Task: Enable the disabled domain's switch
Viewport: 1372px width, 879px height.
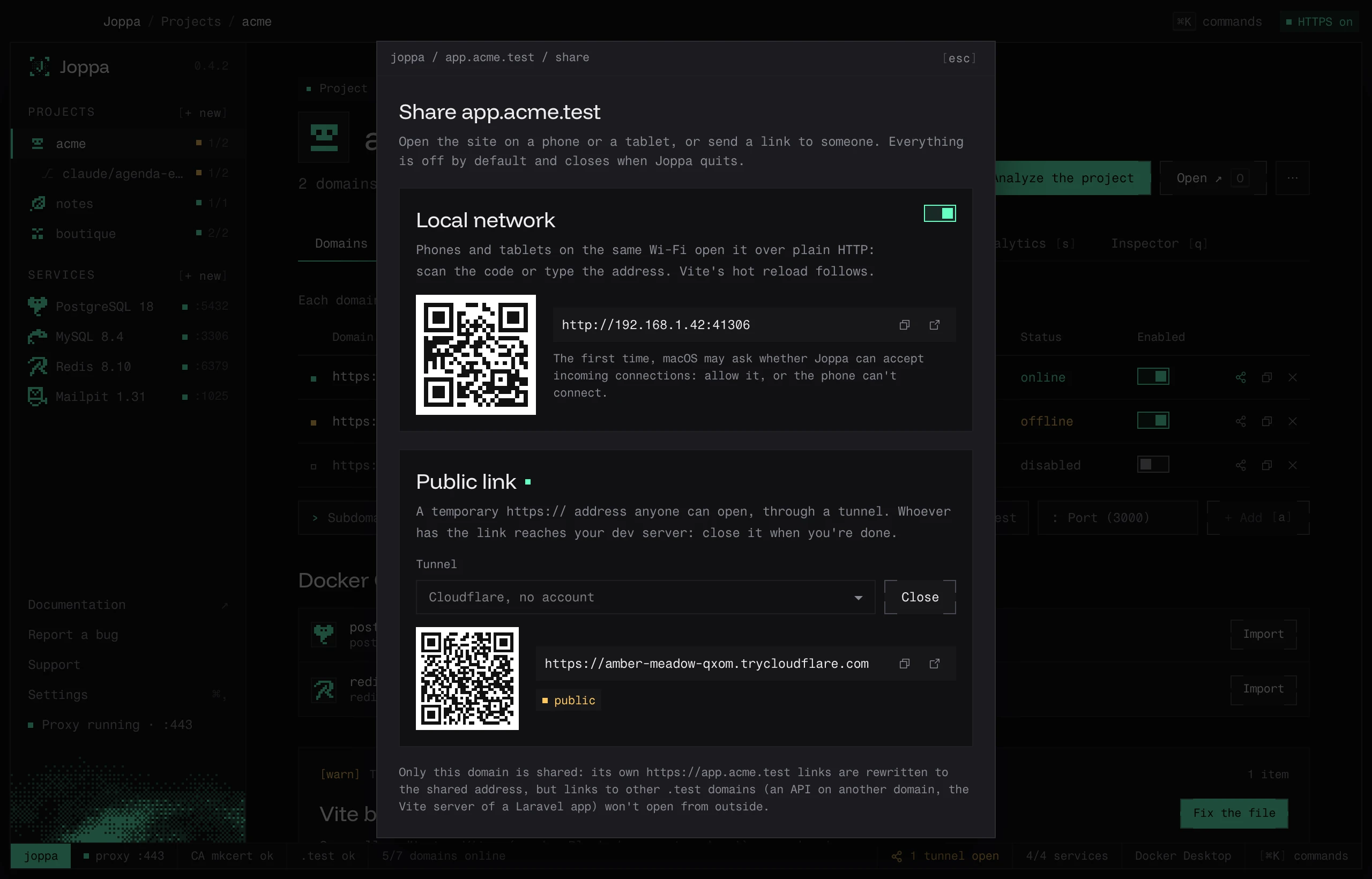Action: [1153, 465]
